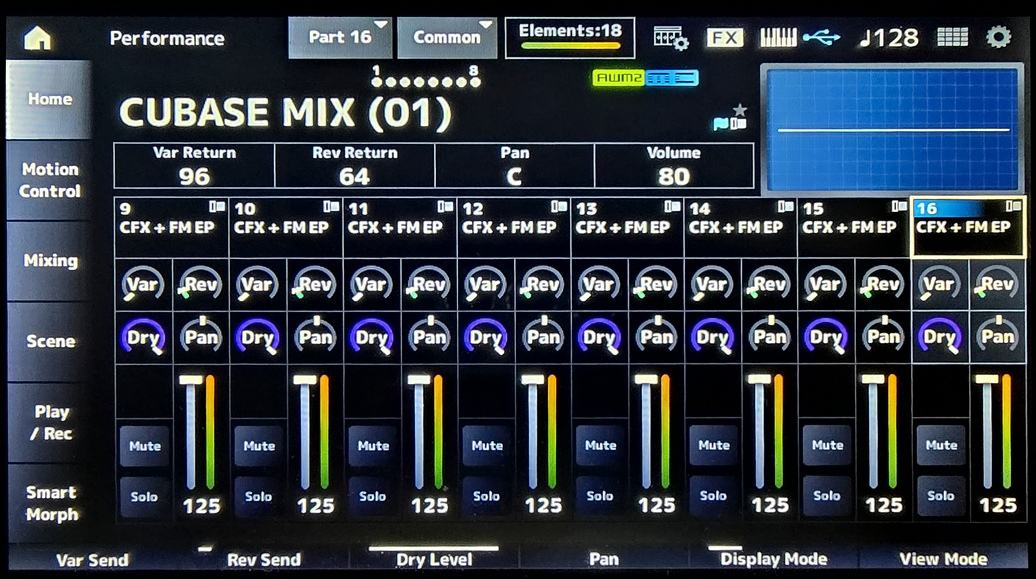Open the FX effects overview
This screenshot has height=579, width=1036.
(x=725, y=38)
